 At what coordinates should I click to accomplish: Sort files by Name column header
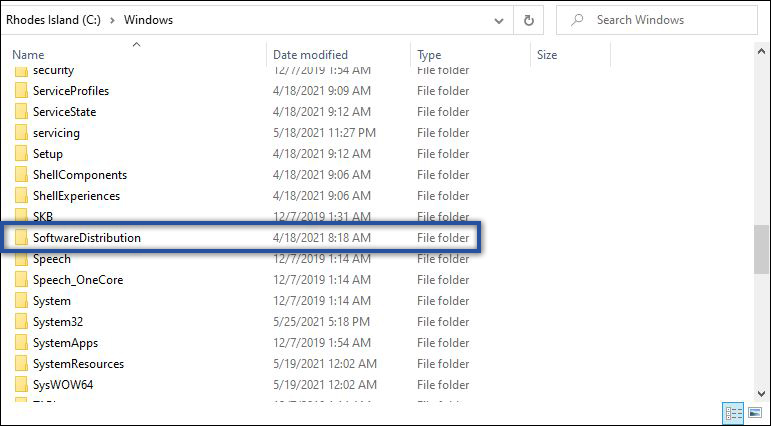(28, 55)
